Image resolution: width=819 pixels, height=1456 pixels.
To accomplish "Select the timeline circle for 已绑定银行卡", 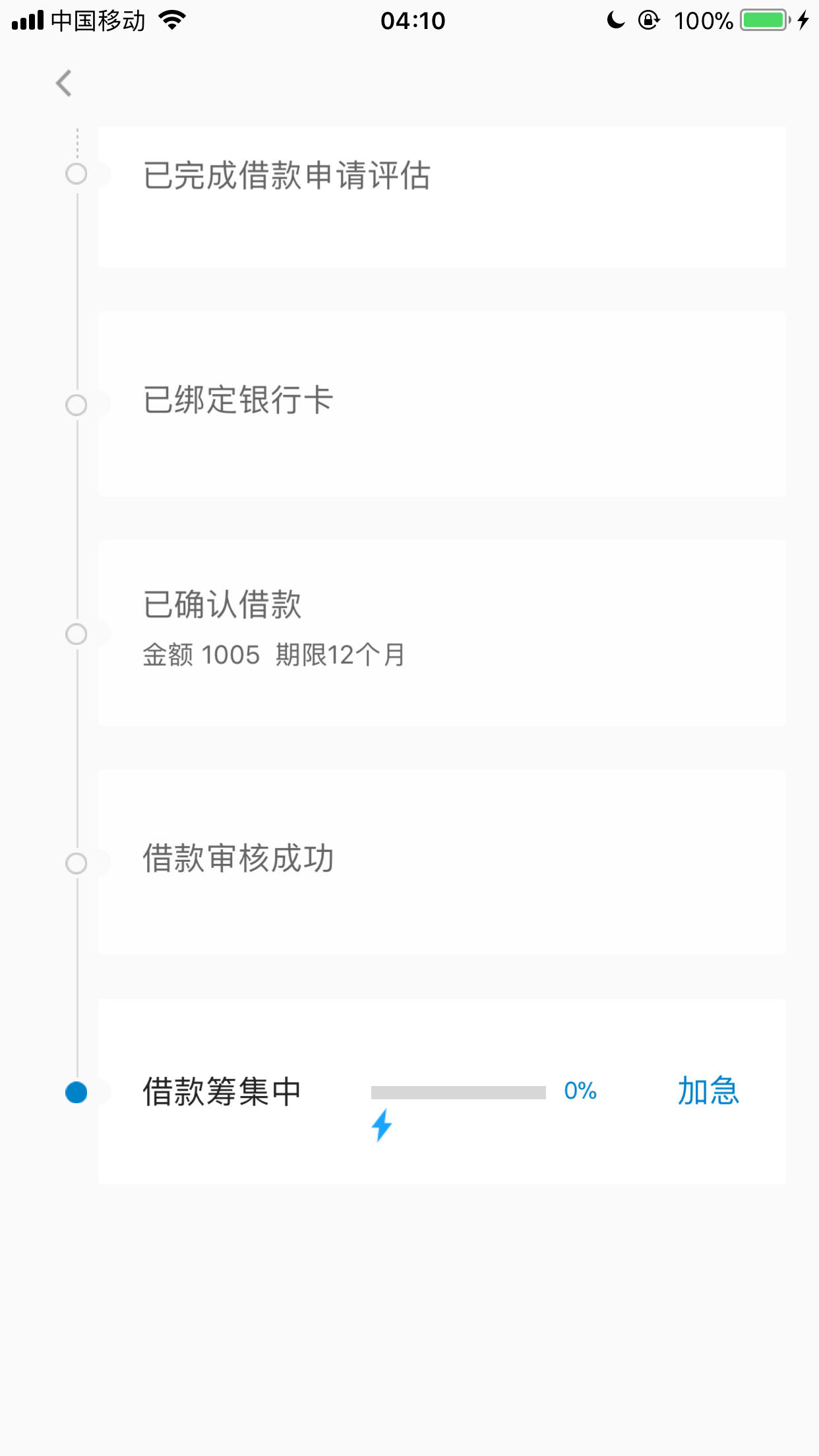I will 76,405.
